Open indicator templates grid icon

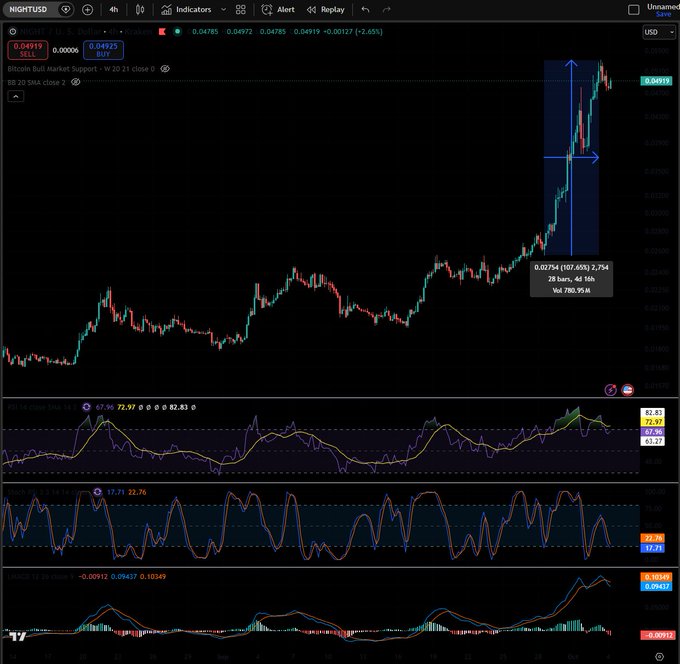(x=241, y=10)
